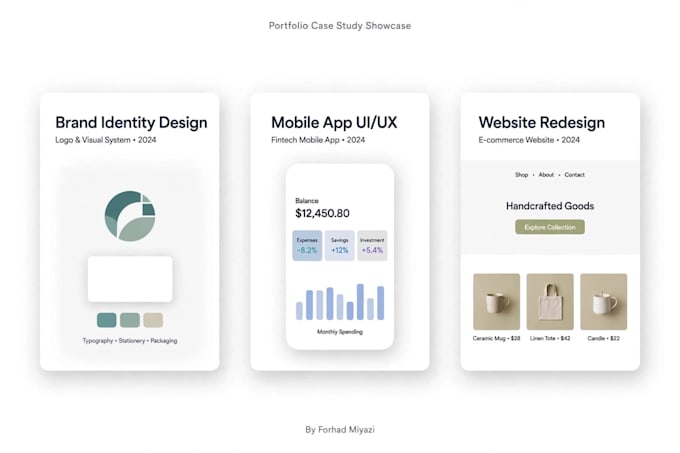
Task: Open the Mobile App UI/UX title
Action: 334,122
